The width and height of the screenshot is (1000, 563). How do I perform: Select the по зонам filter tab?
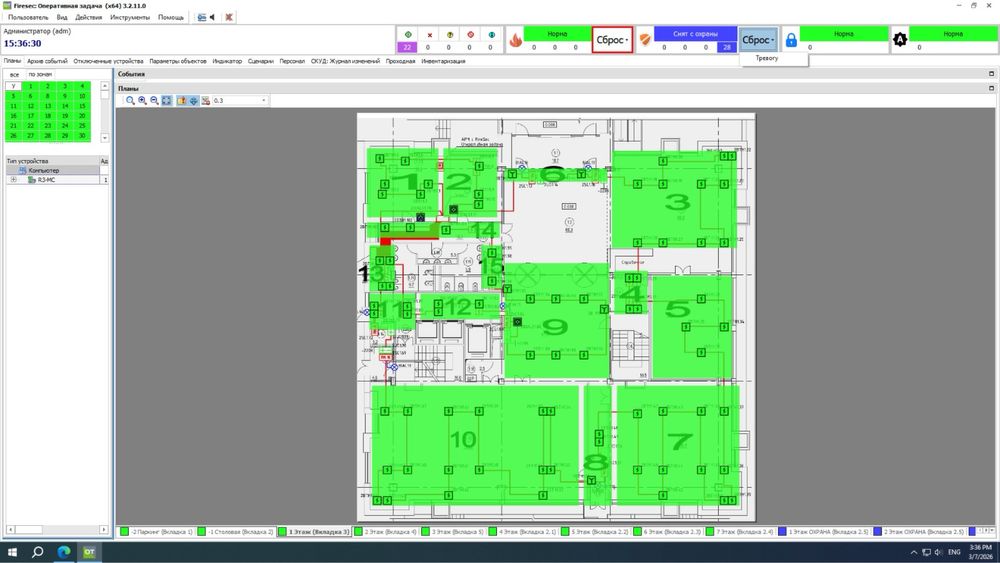(40, 75)
